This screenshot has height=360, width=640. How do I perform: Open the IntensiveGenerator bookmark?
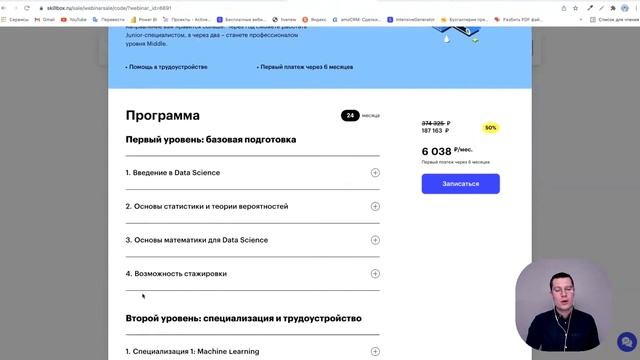(x=411, y=20)
